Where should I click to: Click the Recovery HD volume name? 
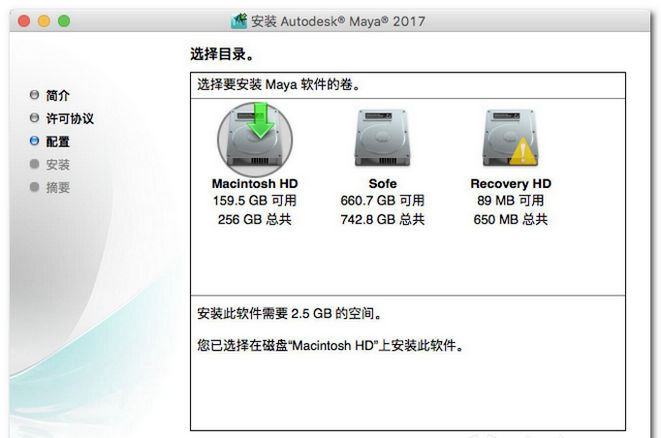point(511,184)
